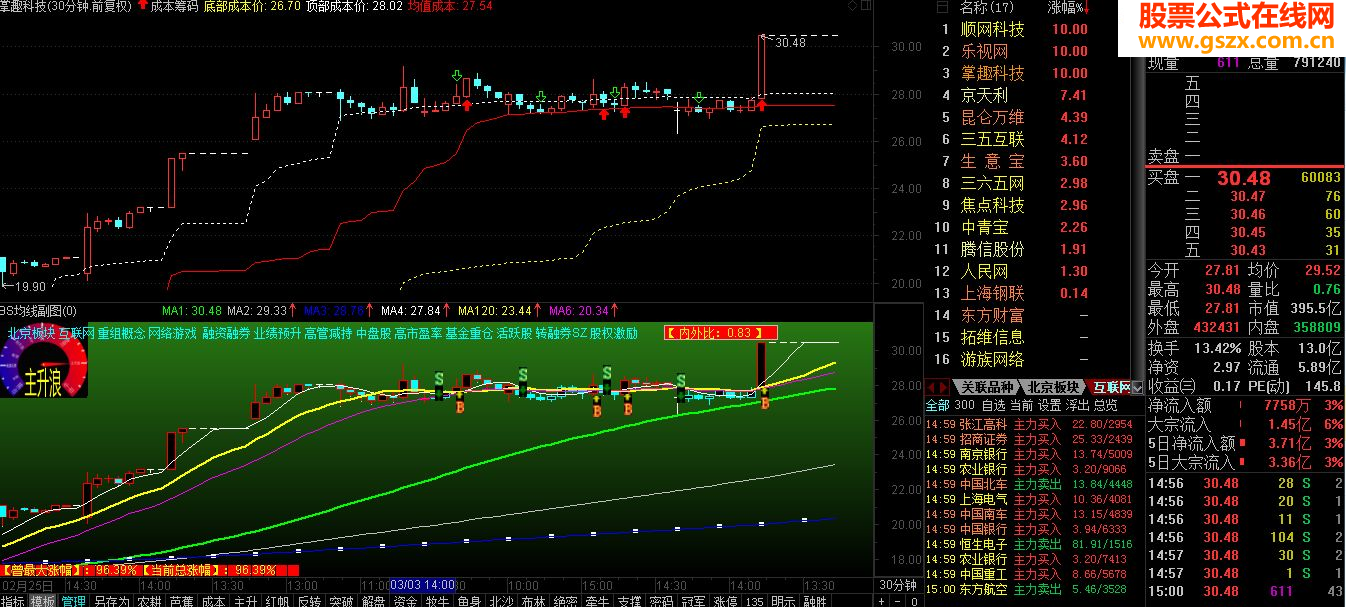The image size is (1346, 607).
Task: Select the 明示 template
Action: [785, 601]
